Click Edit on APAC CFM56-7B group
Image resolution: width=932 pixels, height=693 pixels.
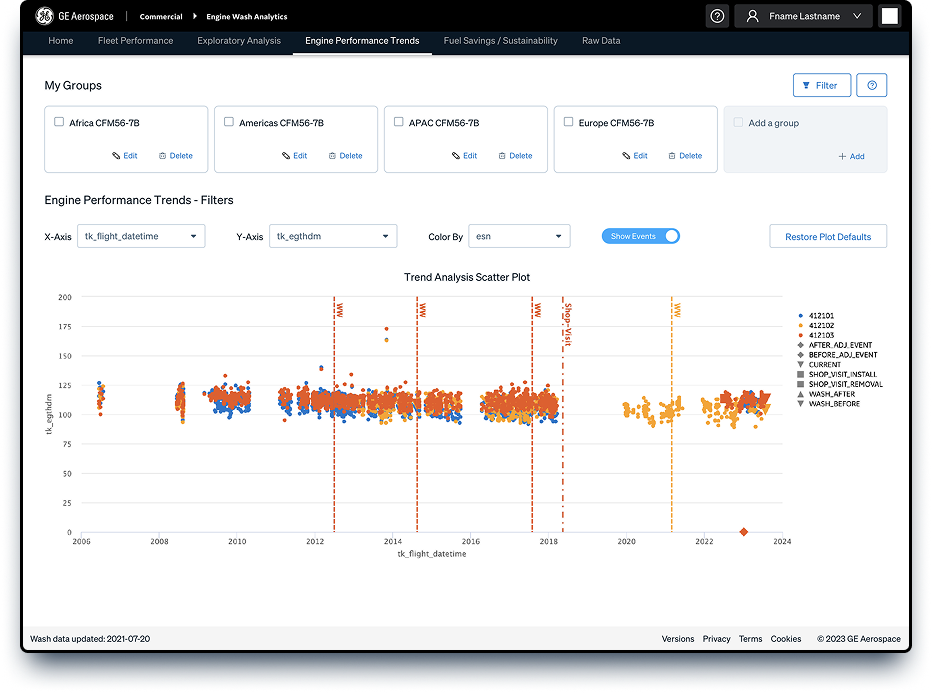(465, 156)
